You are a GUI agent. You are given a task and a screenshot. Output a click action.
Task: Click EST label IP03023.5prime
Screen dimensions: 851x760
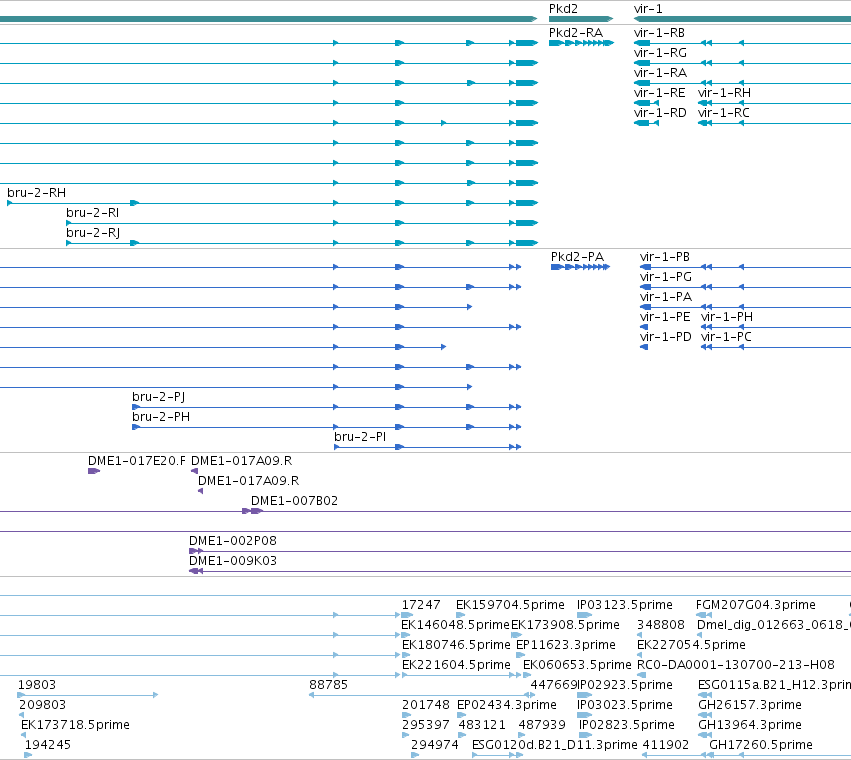pyautogui.click(x=625, y=706)
